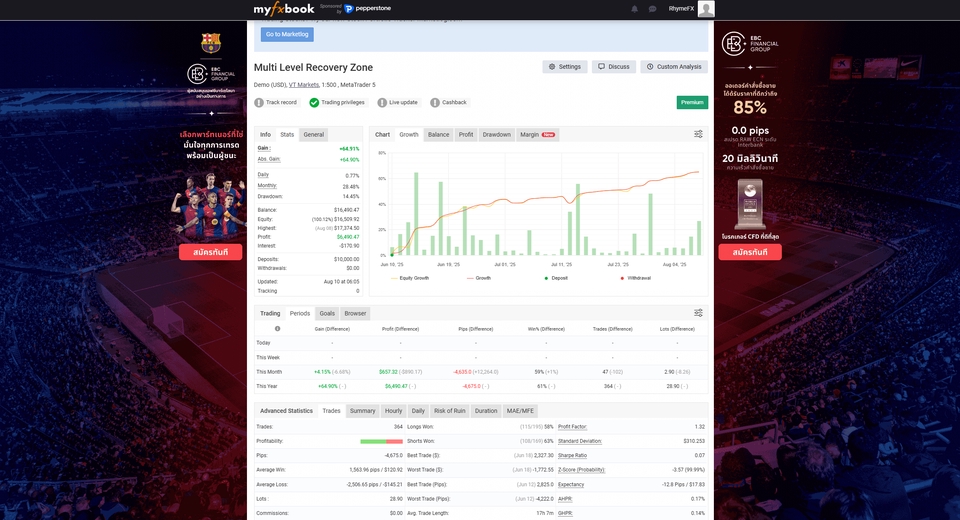
Task: Click the Go to Marketlog button
Action: point(287,34)
